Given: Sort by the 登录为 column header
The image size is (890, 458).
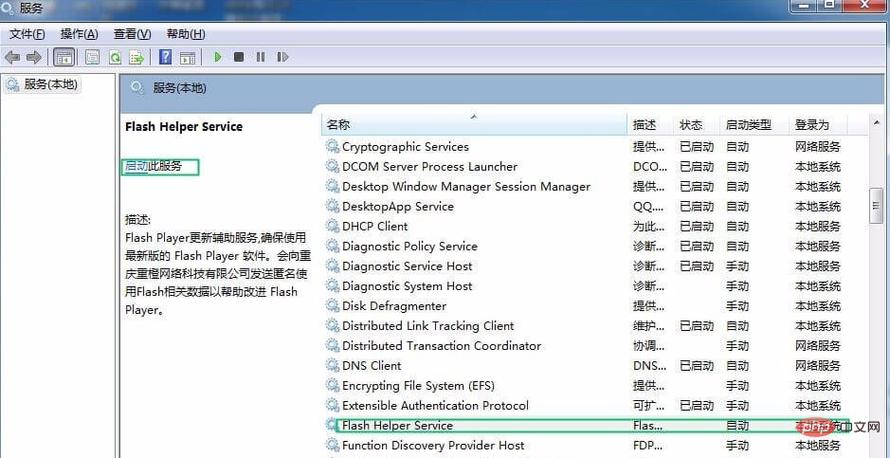Looking at the screenshot, I should tap(818, 125).
